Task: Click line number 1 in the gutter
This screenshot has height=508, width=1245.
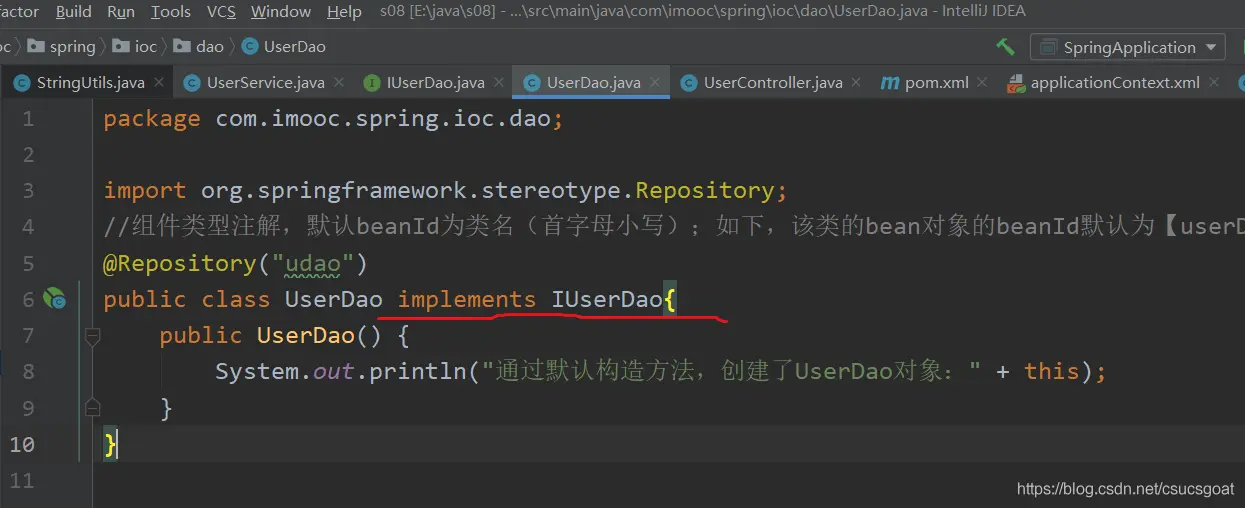Action: coord(27,119)
